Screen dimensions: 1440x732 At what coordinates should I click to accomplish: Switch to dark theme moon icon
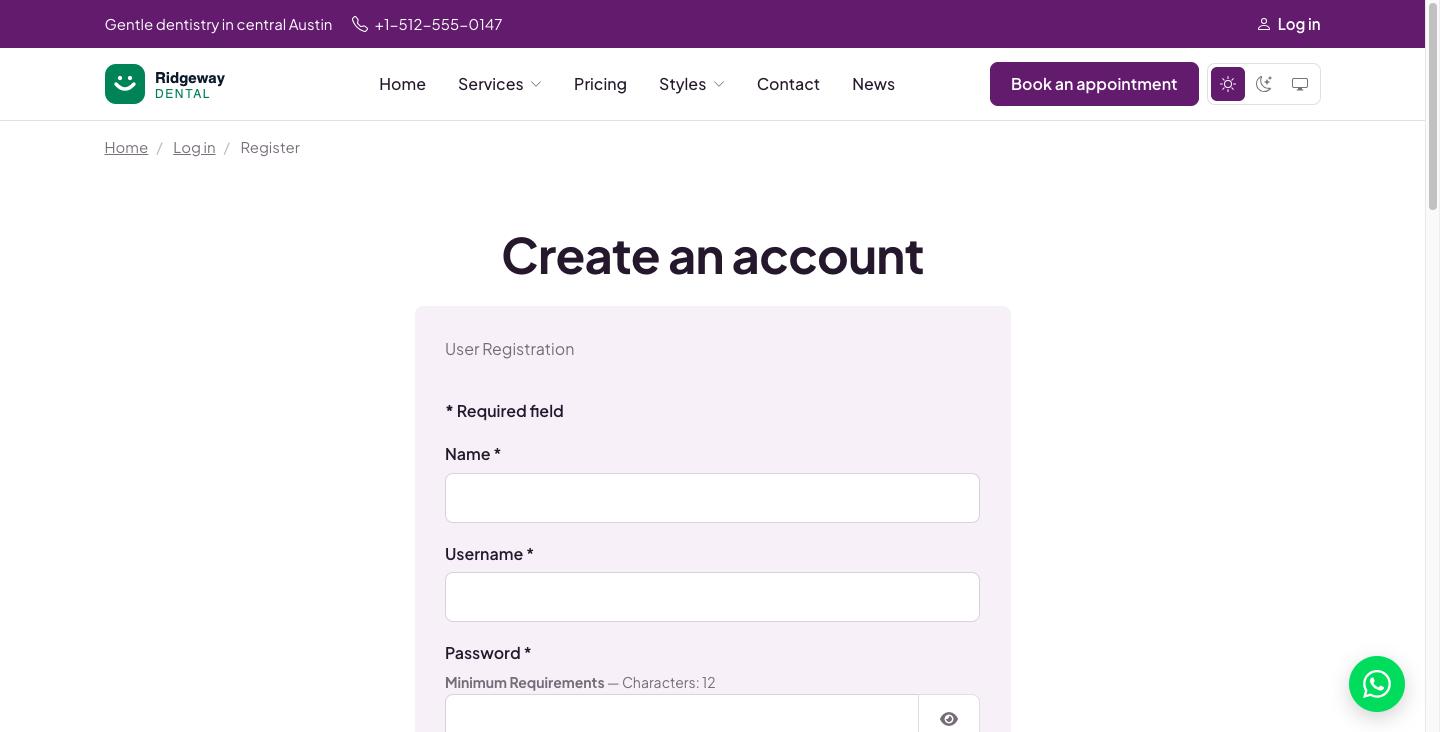click(1264, 84)
